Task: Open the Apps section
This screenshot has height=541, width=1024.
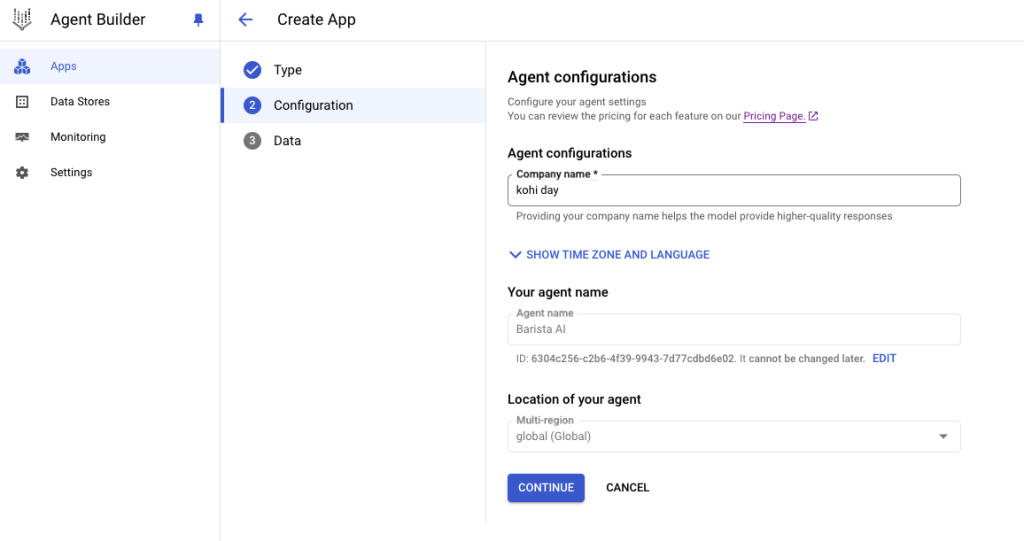Action: coord(110,66)
